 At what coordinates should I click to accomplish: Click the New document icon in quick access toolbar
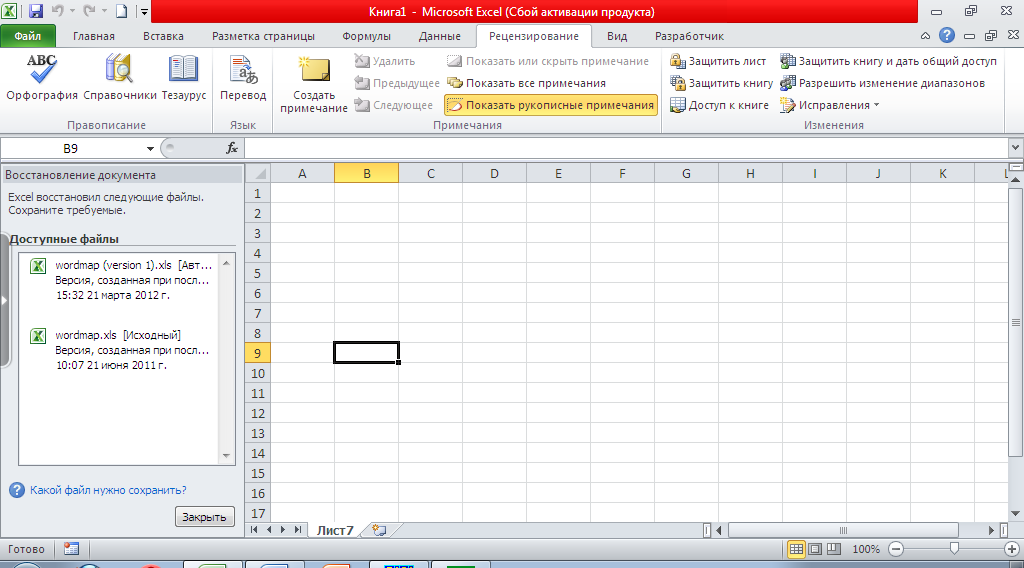point(121,11)
